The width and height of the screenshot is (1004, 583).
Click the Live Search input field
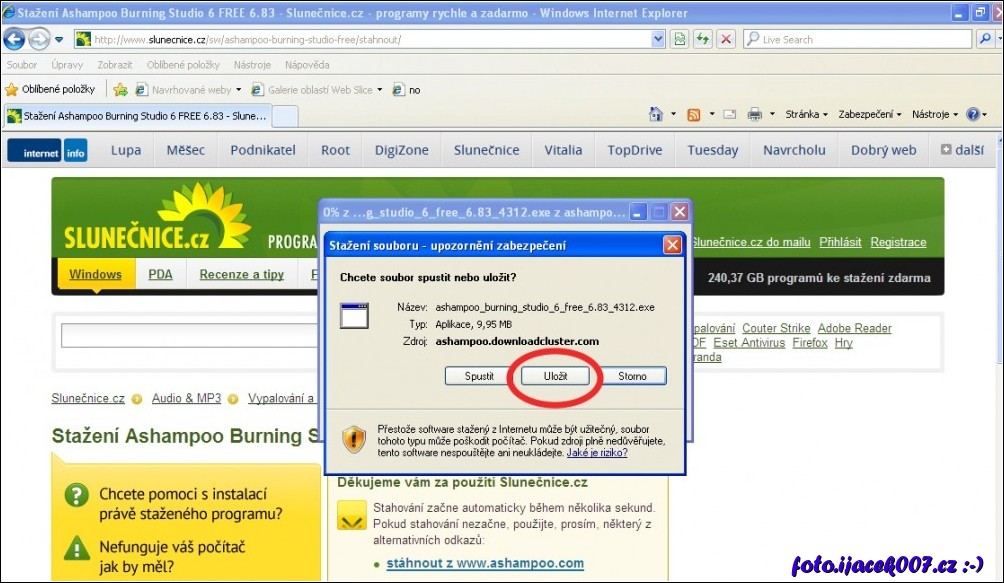pyautogui.click(x=860, y=39)
